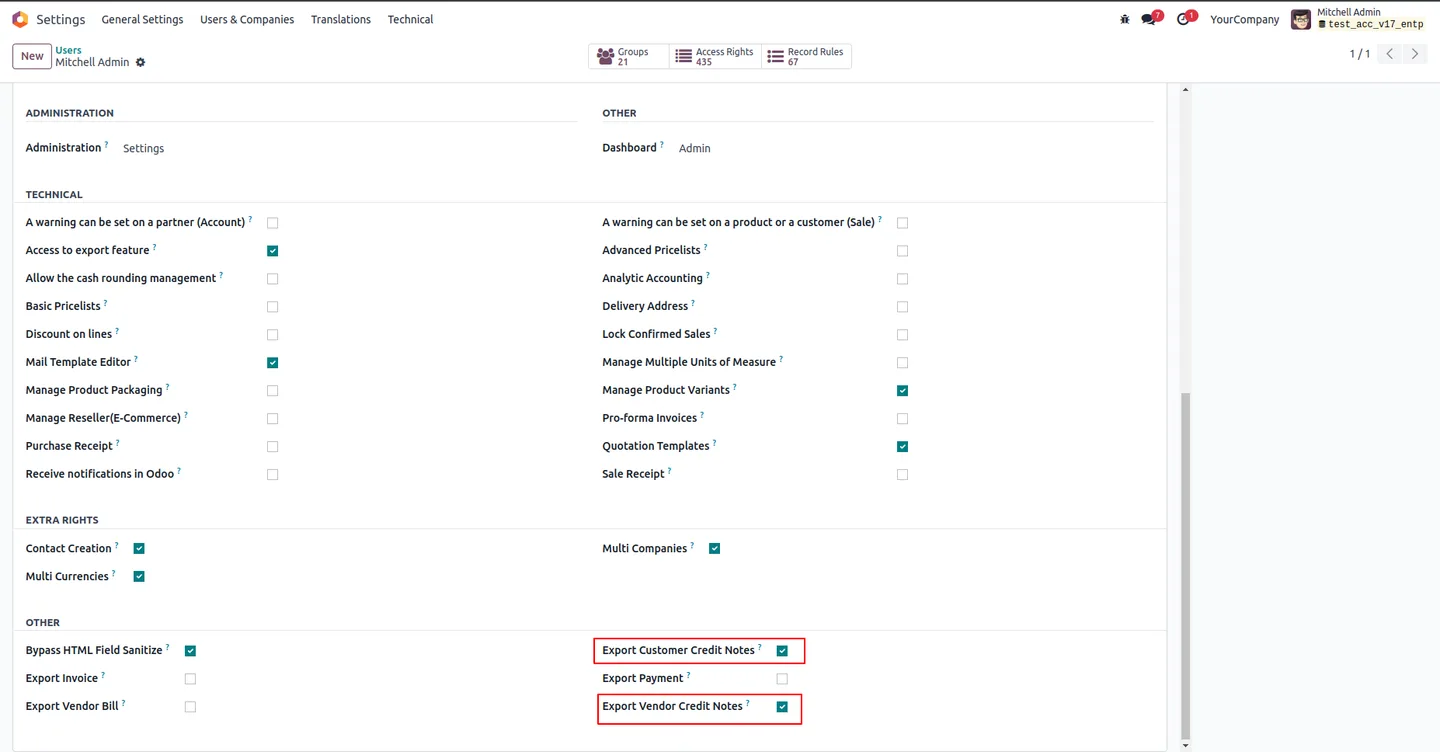Click the vertical scrollbar thumb
The image size is (1440, 752).
[x=1186, y=564]
